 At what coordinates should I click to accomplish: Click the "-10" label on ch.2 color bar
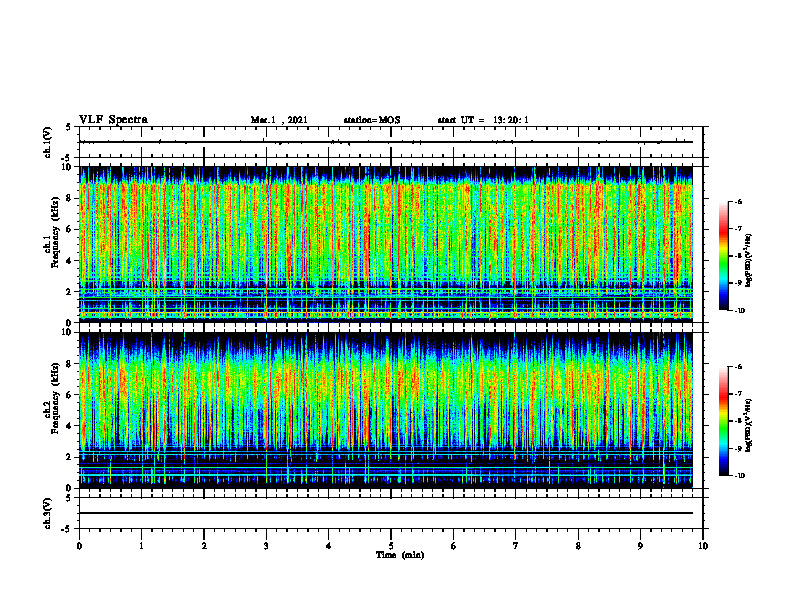pos(739,476)
